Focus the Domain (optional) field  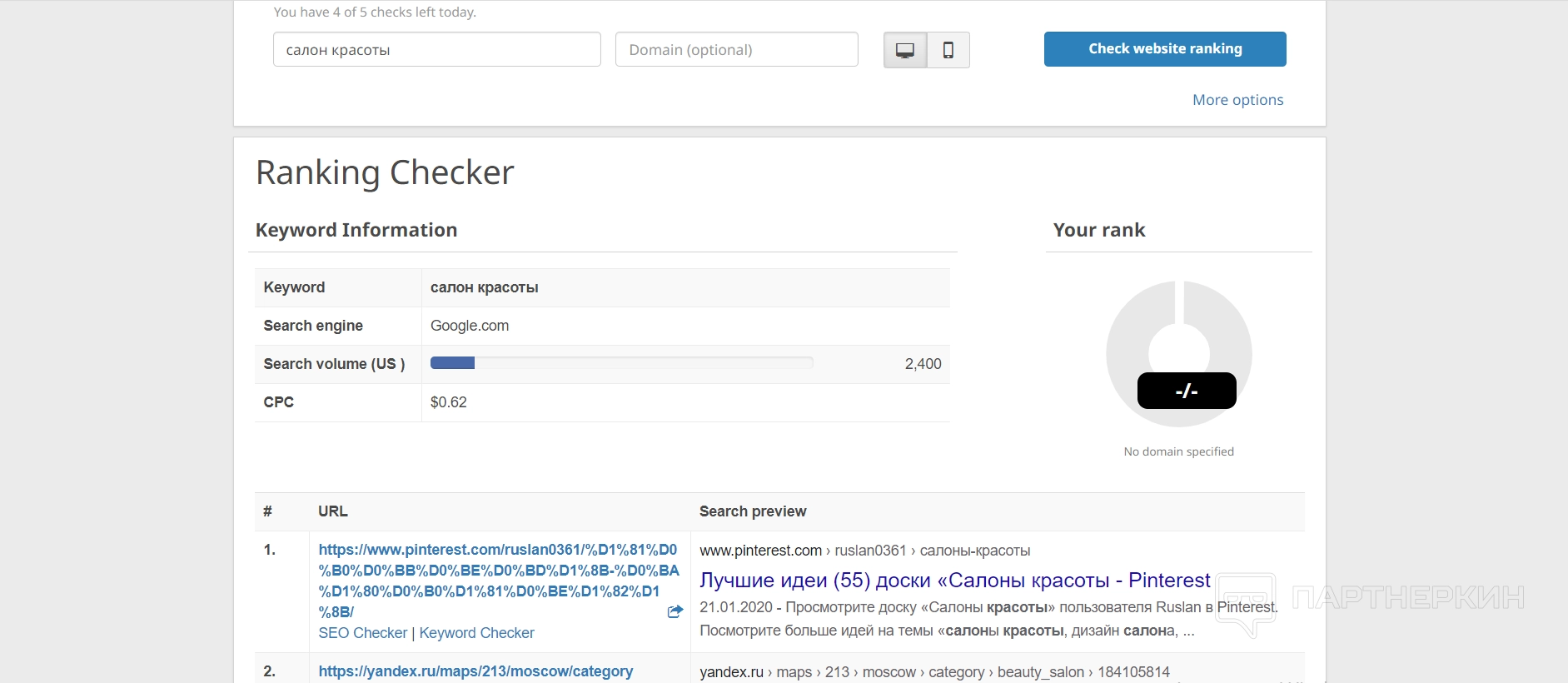click(736, 50)
